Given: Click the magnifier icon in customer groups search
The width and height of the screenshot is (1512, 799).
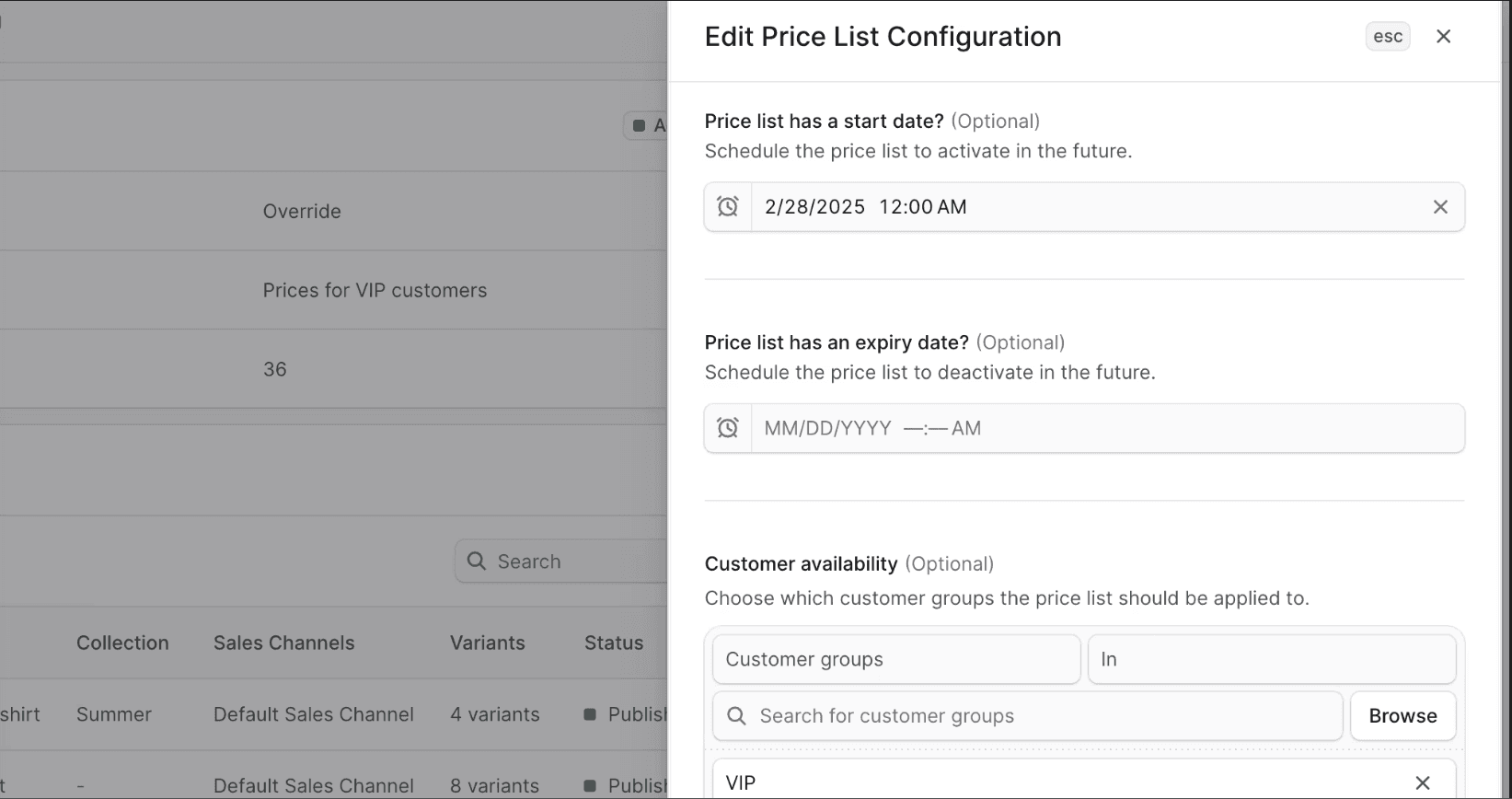Looking at the screenshot, I should (x=736, y=716).
